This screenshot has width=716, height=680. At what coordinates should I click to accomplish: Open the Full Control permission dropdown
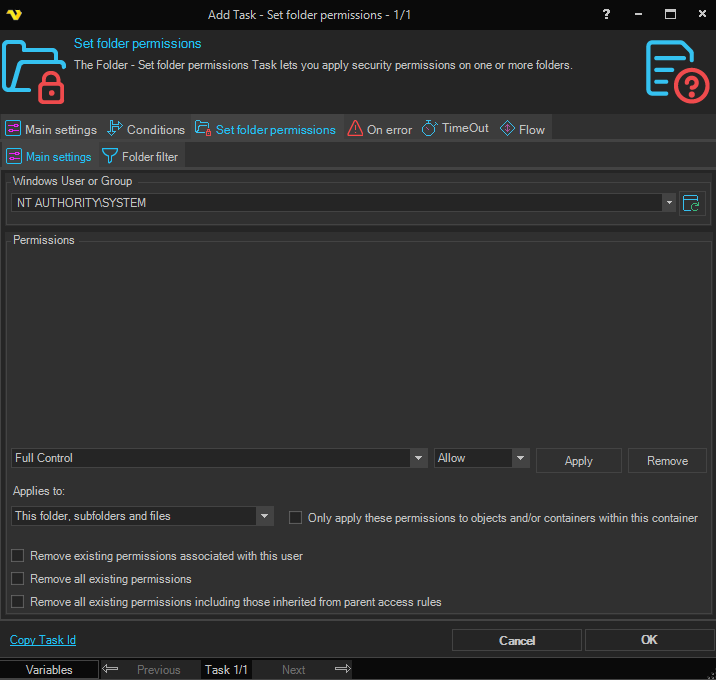419,458
